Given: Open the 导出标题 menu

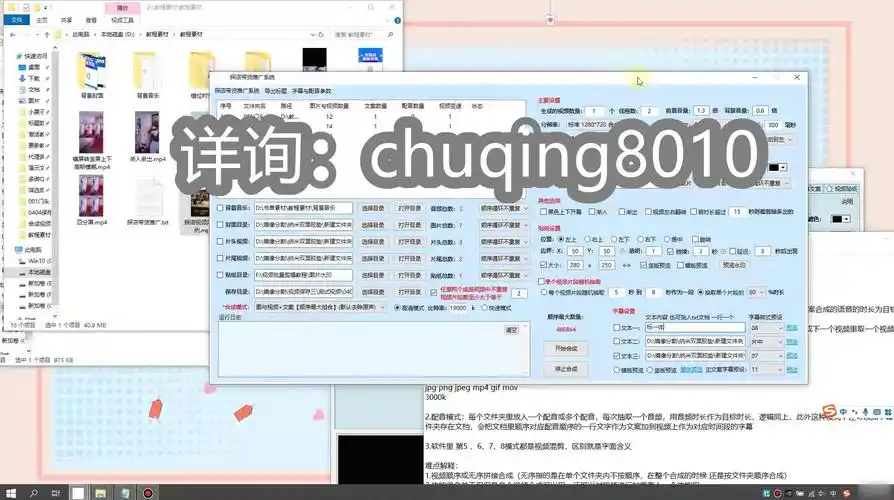Looking at the screenshot, I should [x=275, y=91].
